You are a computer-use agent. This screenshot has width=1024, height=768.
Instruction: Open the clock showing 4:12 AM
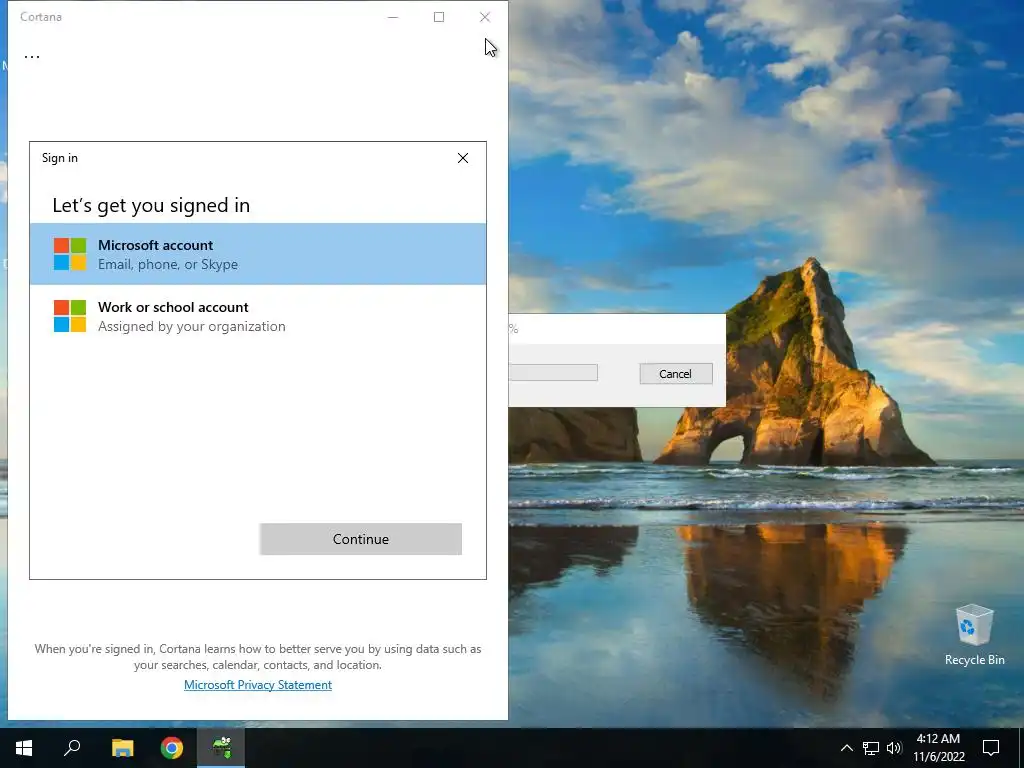[x=938, y=748]
